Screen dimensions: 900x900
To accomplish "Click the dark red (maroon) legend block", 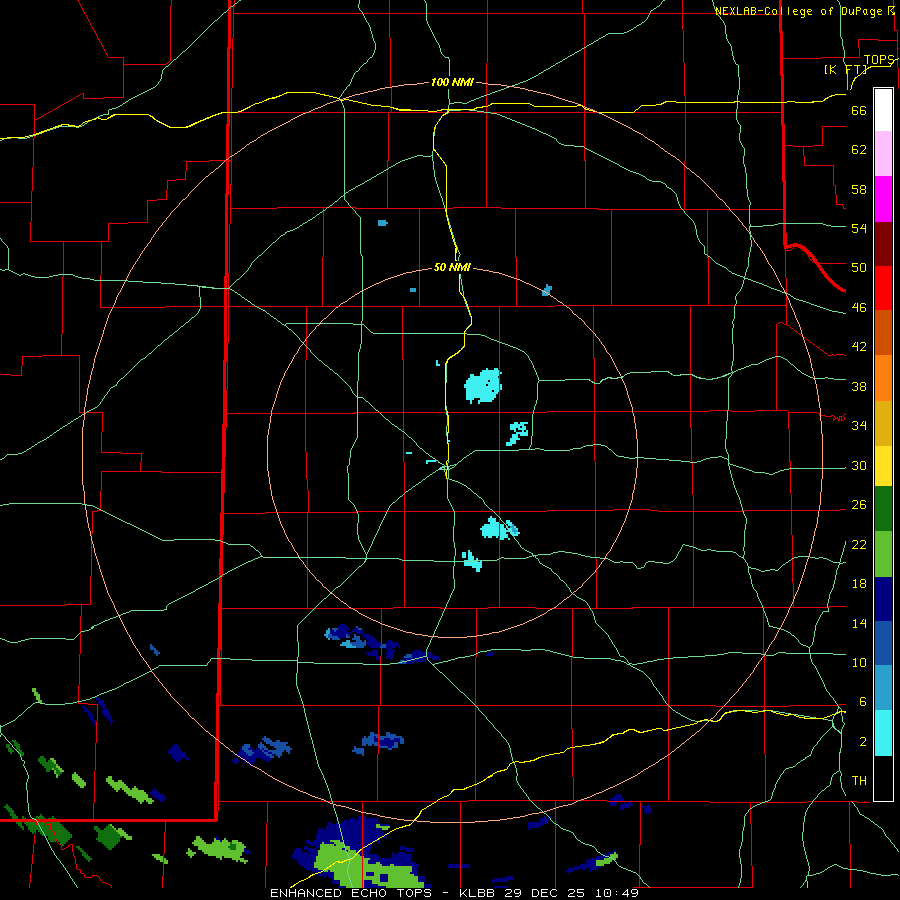I will (883, 244).
